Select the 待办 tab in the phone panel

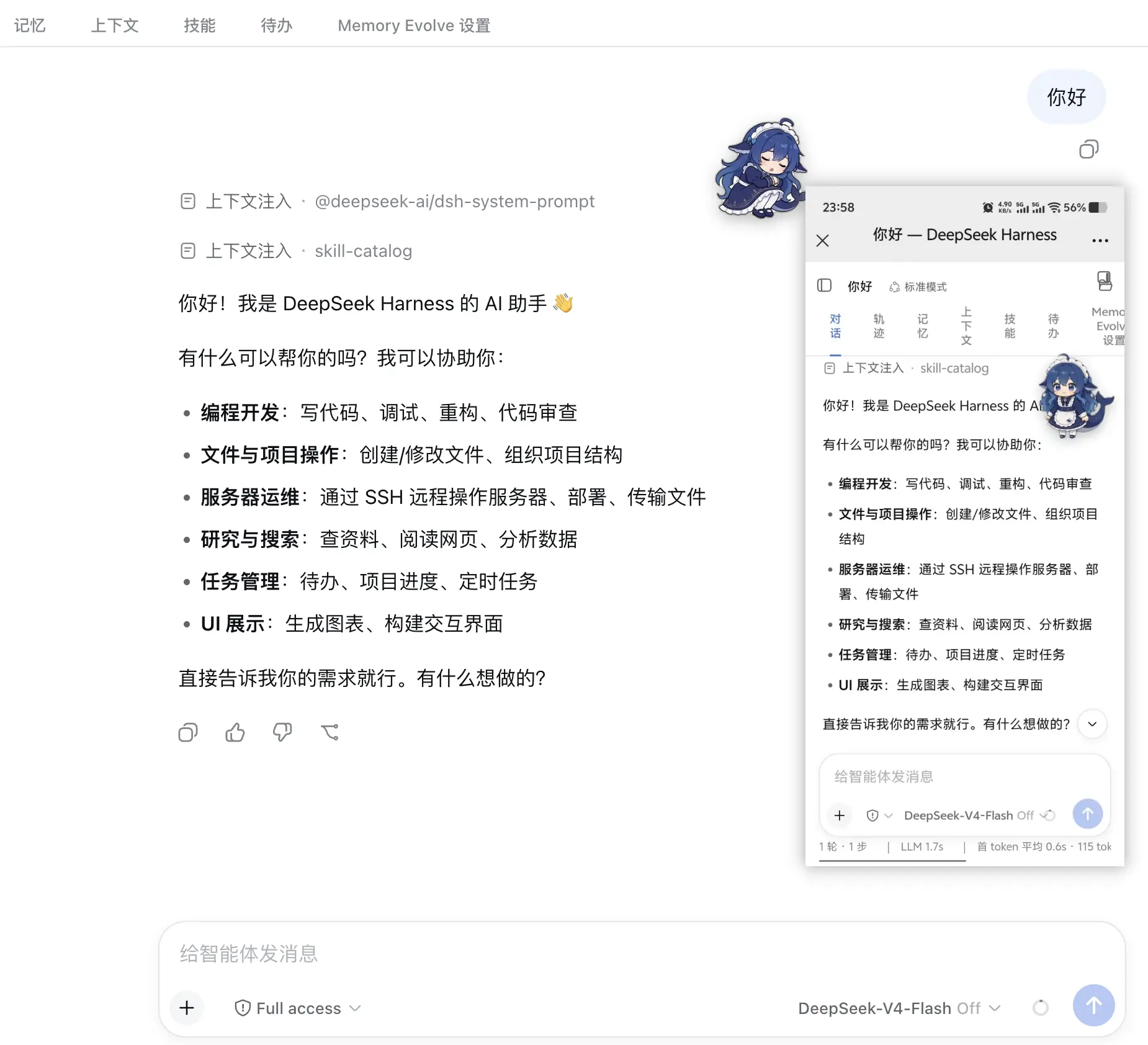tap(1053, 326)
